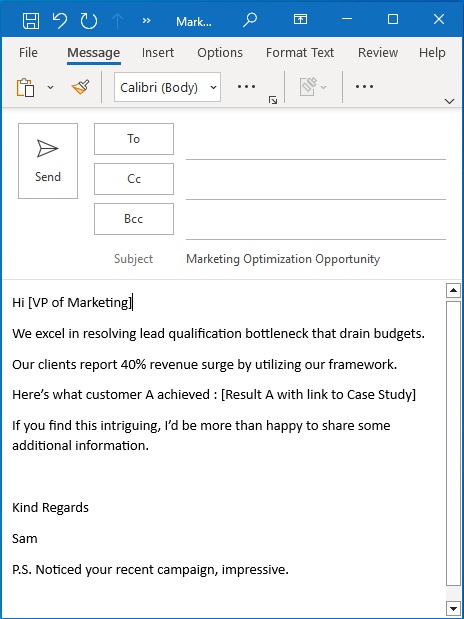464x619 pixels.
Task: Place cursor in 'Hi [VP of Marketing]' line
Action: [72, 303]
